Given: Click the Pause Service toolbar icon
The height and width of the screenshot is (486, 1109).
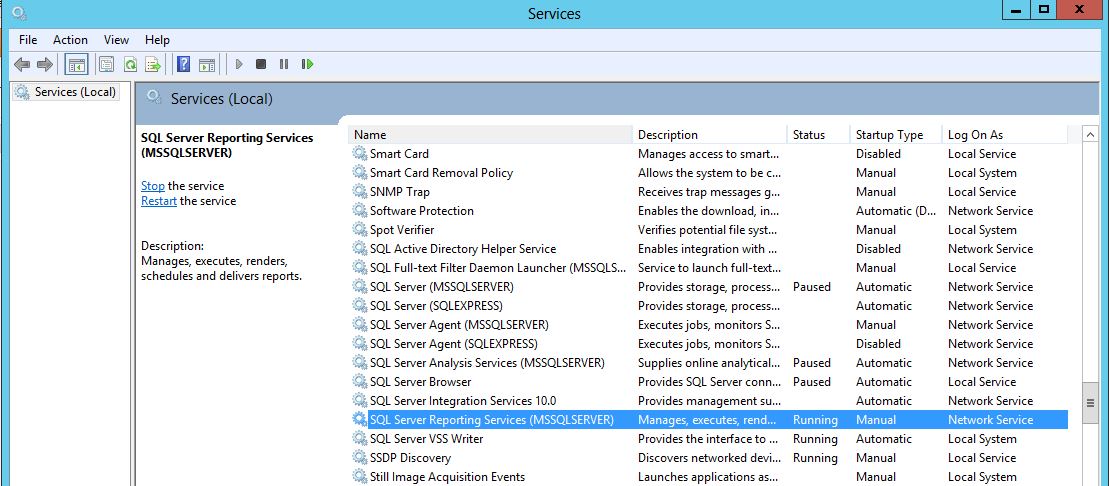Looking at the screenshot, I should 284,64.
